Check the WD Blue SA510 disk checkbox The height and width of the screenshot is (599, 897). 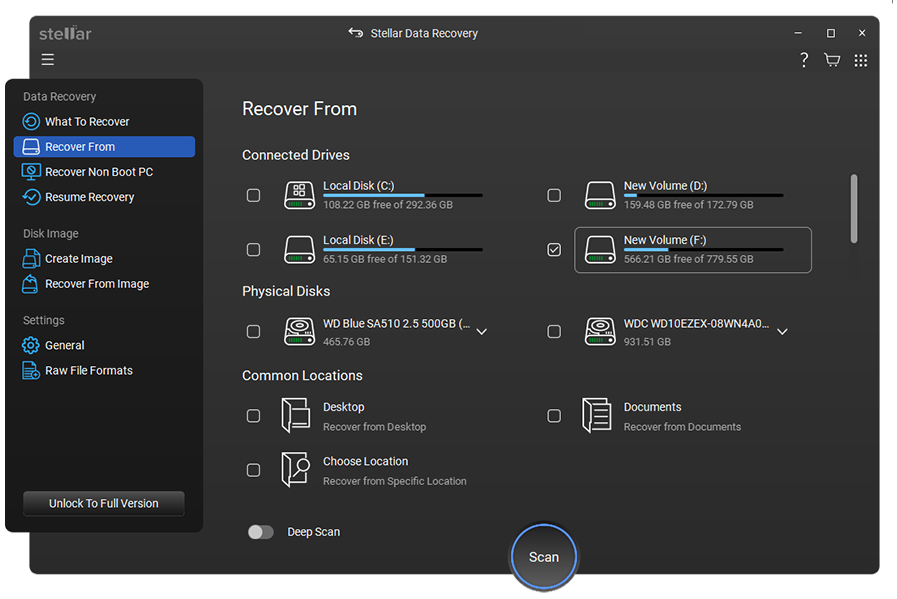coord(253,331)
